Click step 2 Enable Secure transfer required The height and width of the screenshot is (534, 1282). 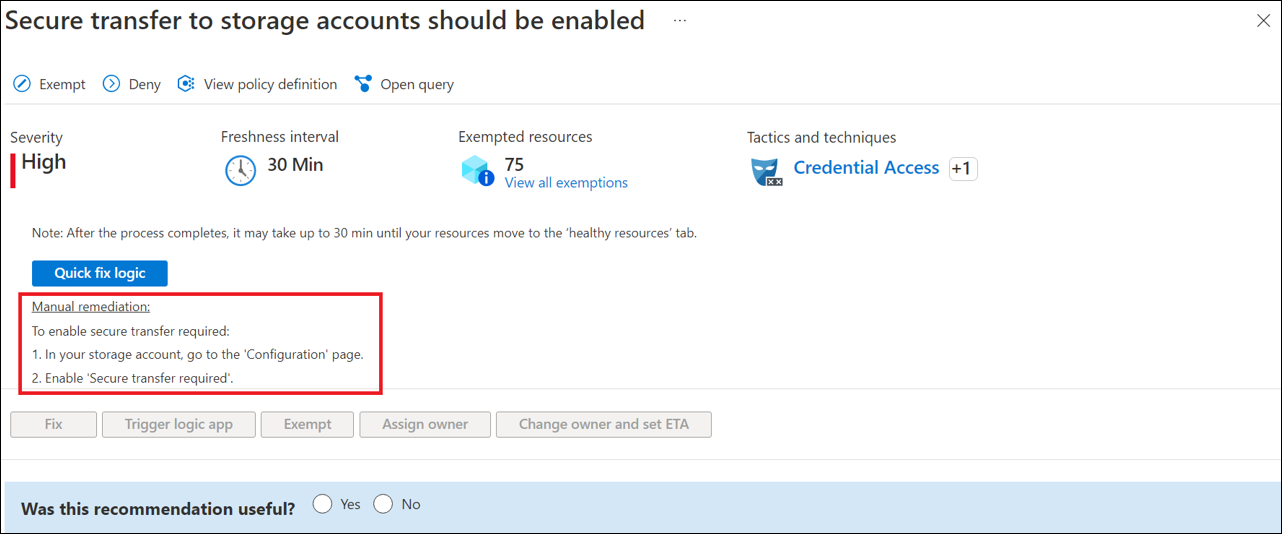[x=133, y=378]
